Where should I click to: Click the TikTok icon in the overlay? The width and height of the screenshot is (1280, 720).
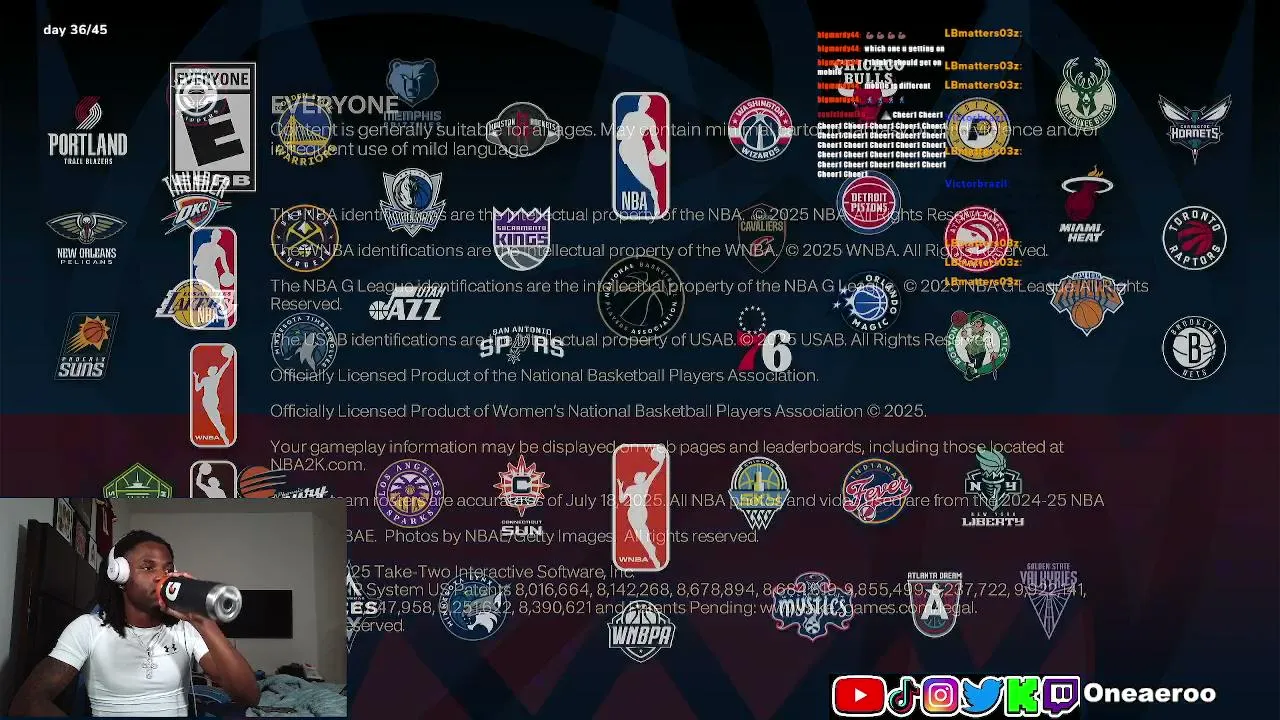pos(902,695)
